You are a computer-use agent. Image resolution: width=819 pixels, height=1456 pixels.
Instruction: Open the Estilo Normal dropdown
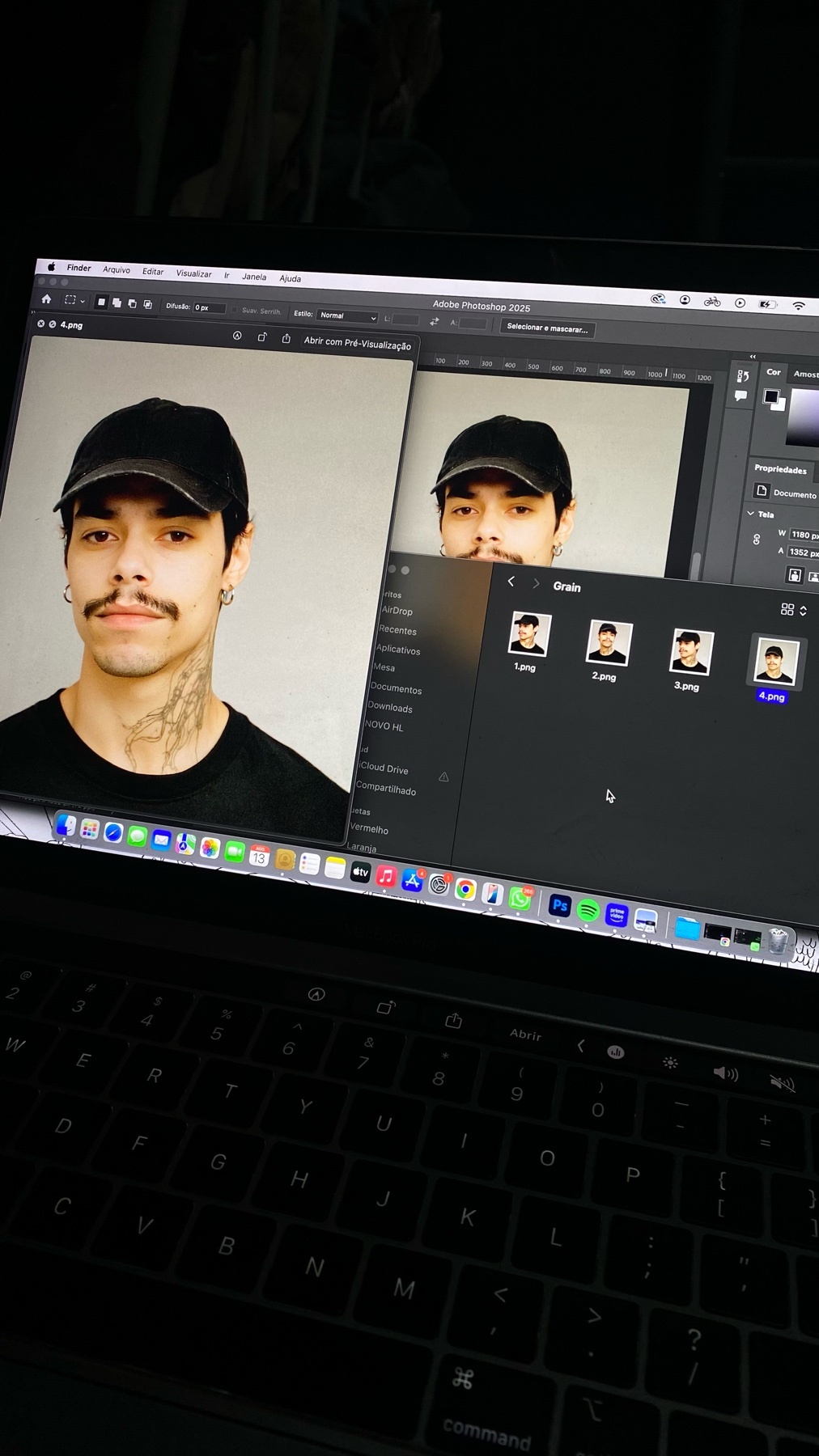347,316
